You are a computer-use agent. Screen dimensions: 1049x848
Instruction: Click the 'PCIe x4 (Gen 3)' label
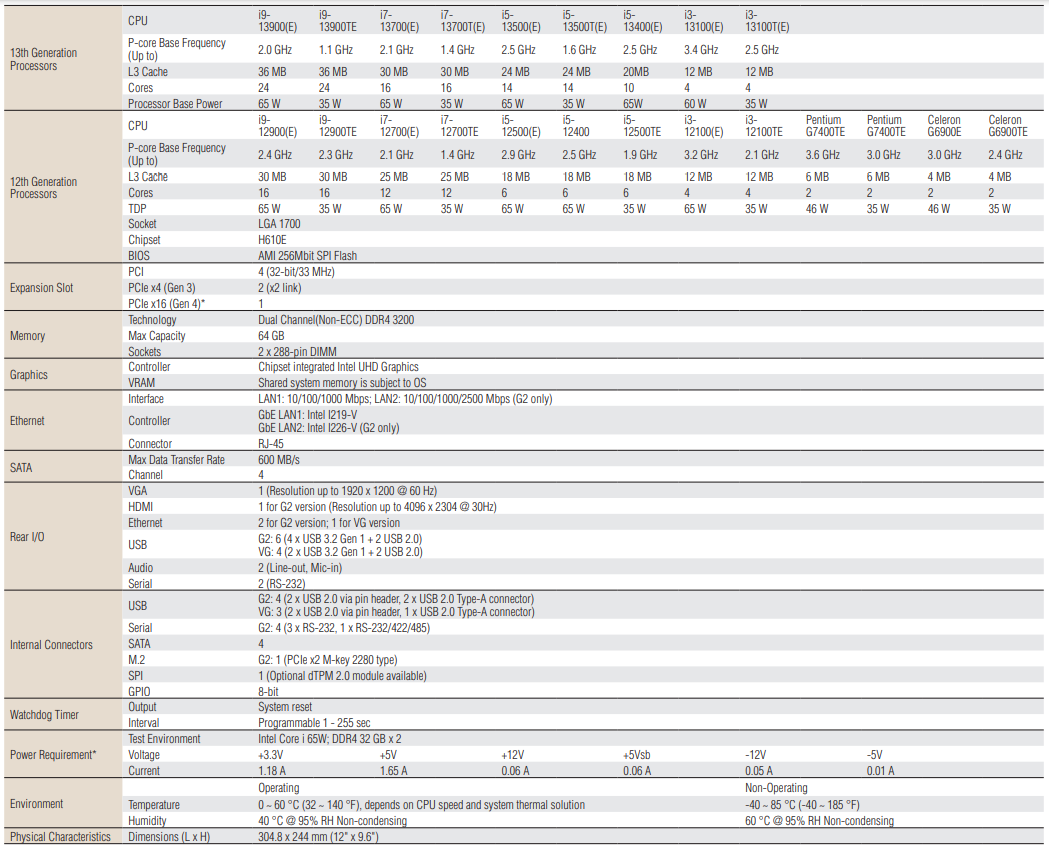tap(162, 288)
